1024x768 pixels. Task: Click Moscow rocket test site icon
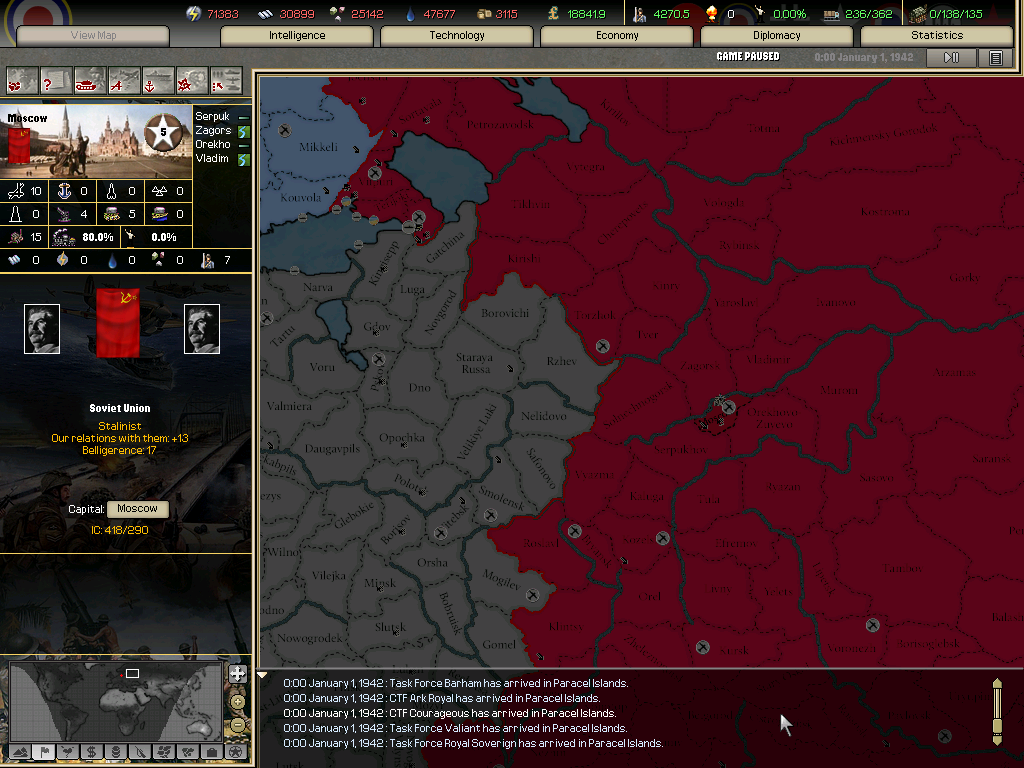tap(112, 191)
